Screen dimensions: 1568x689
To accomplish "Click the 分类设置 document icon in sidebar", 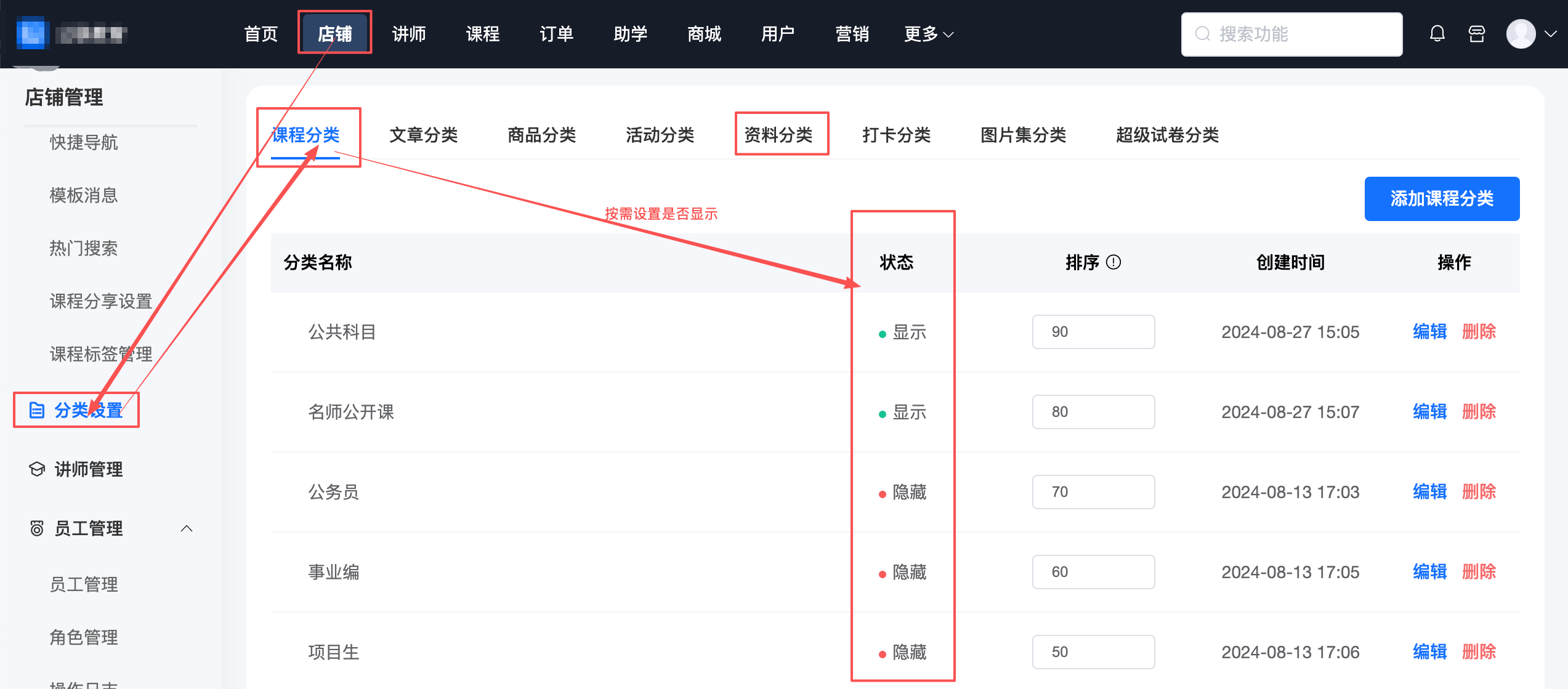I will 37,410.
